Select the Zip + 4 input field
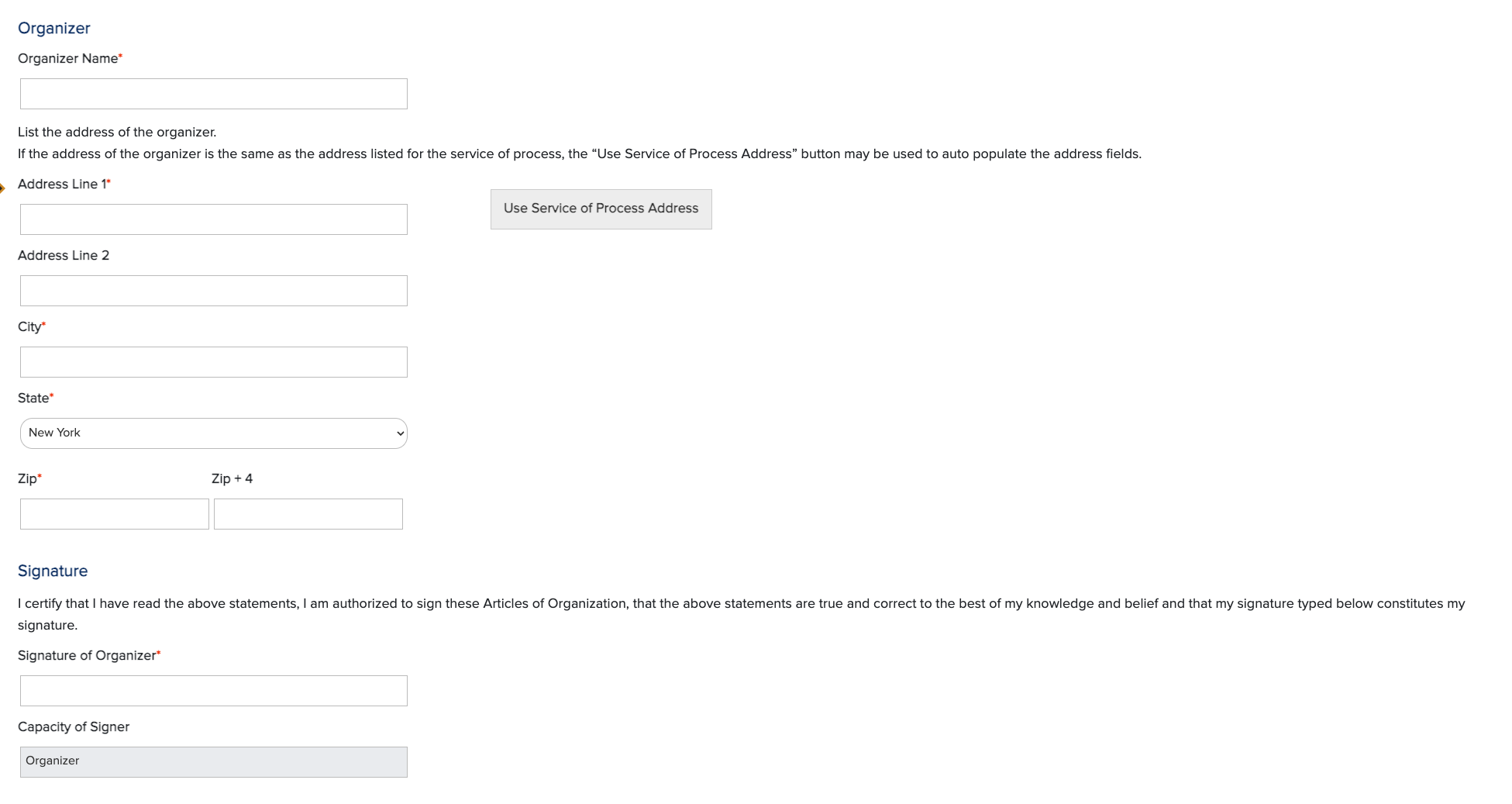Screen dimensions: 1512x804 point(308,514)
